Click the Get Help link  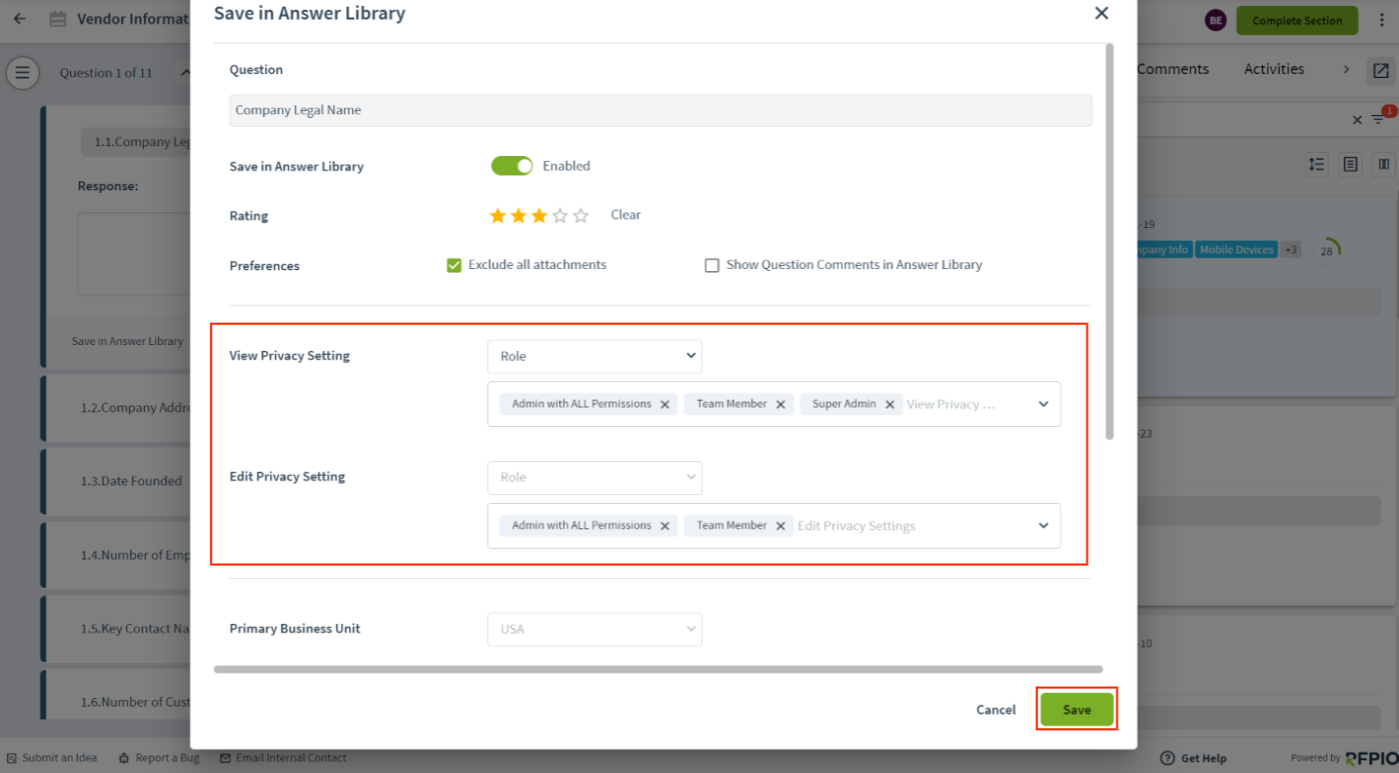pyautogui.click(x=1193, y=758)
